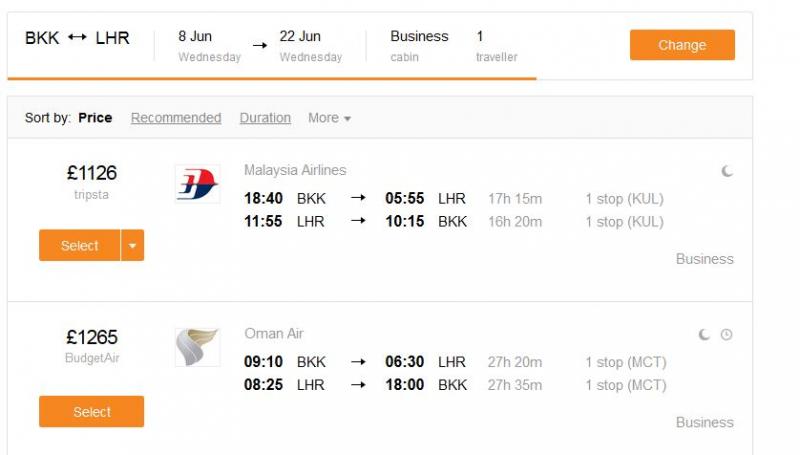The width and height of the screenshot is (800, 455).
Task: Click the Malaysia Airlines logo
Action: coord(197,184)
